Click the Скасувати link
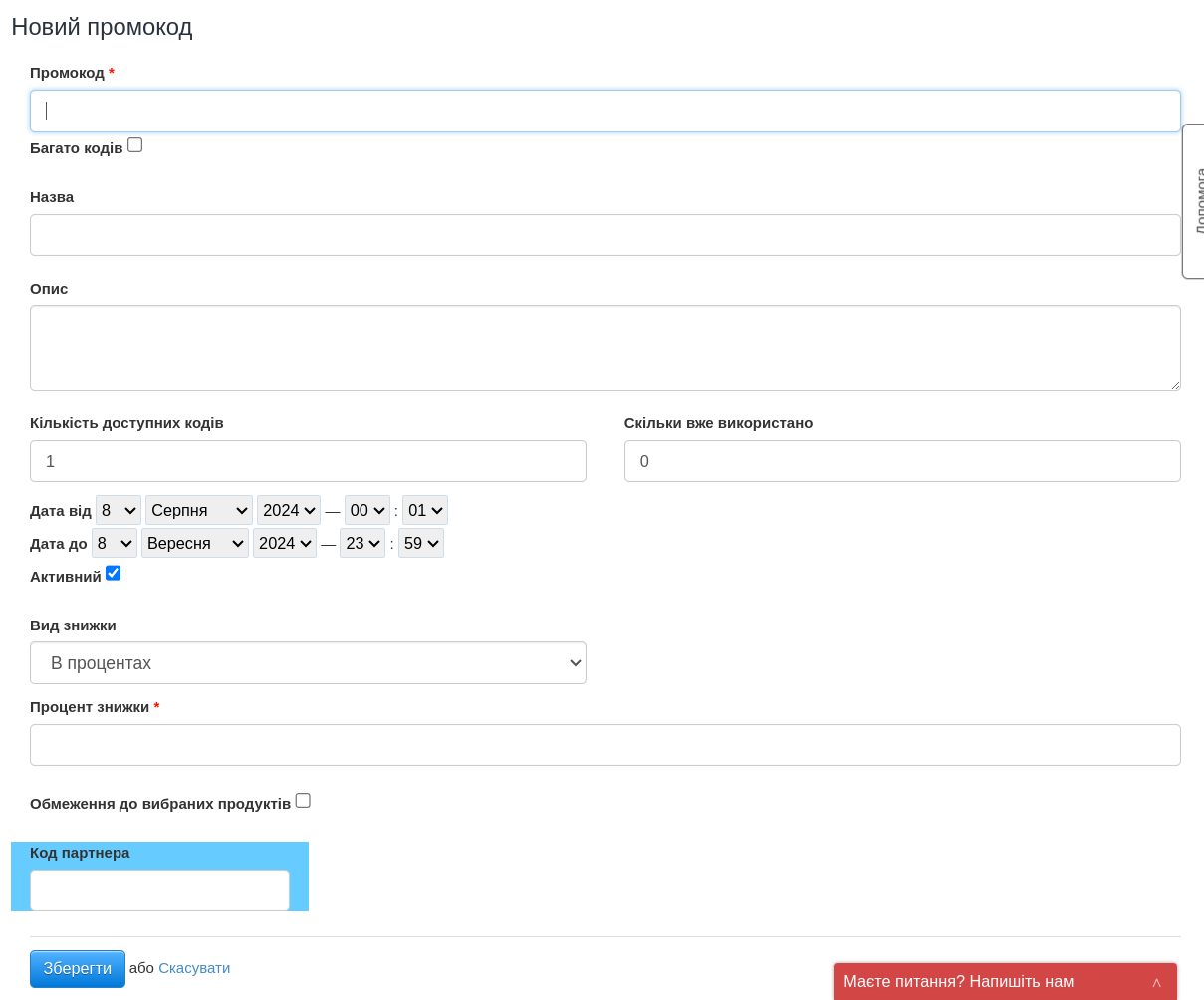Screen dimensions: 1204x1000 pyautogui.click(x=194, y=968)
